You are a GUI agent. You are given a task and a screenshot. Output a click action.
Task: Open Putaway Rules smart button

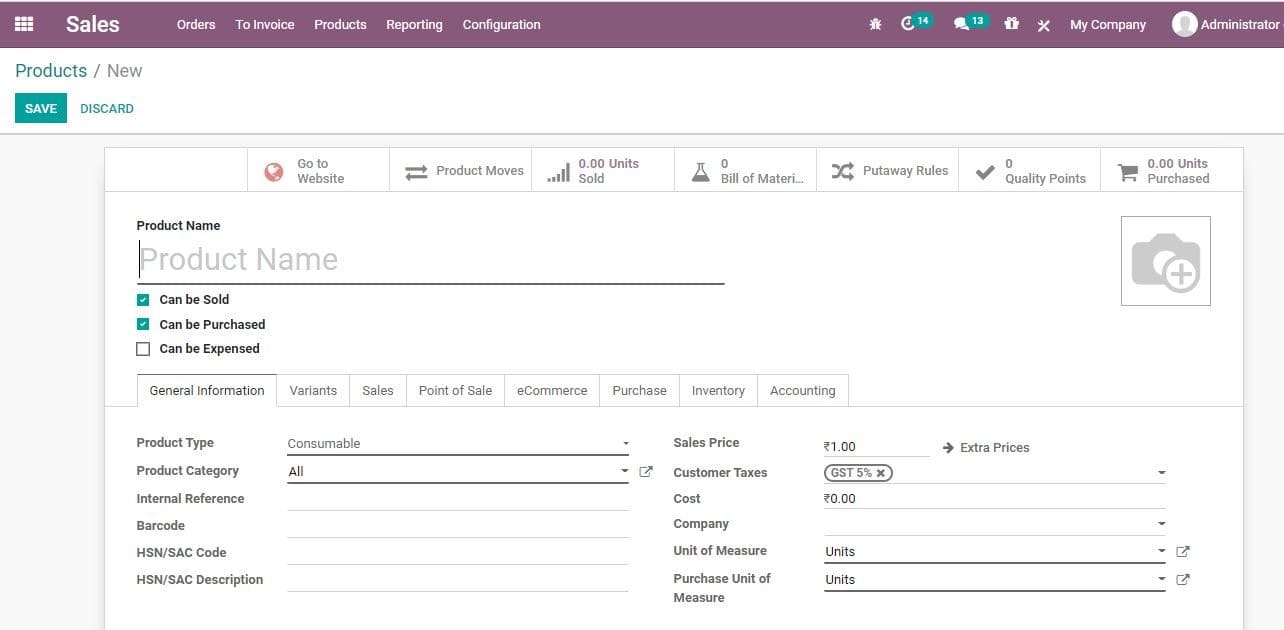888,170
